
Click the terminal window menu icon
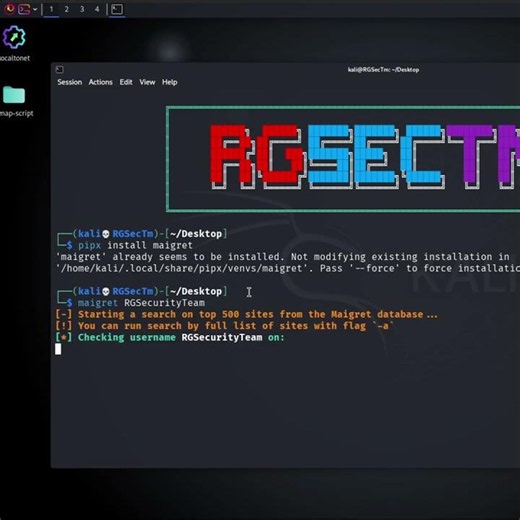click(60, 70)
